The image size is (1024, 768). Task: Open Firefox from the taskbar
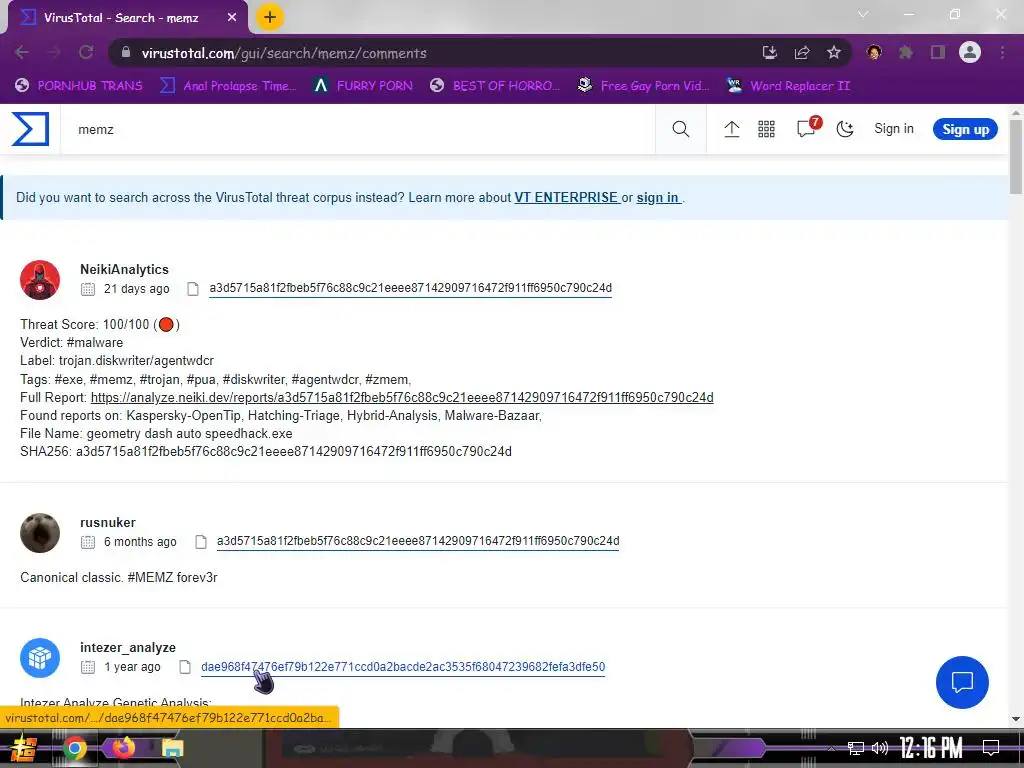pyautogui.click(x=123, y=747)
